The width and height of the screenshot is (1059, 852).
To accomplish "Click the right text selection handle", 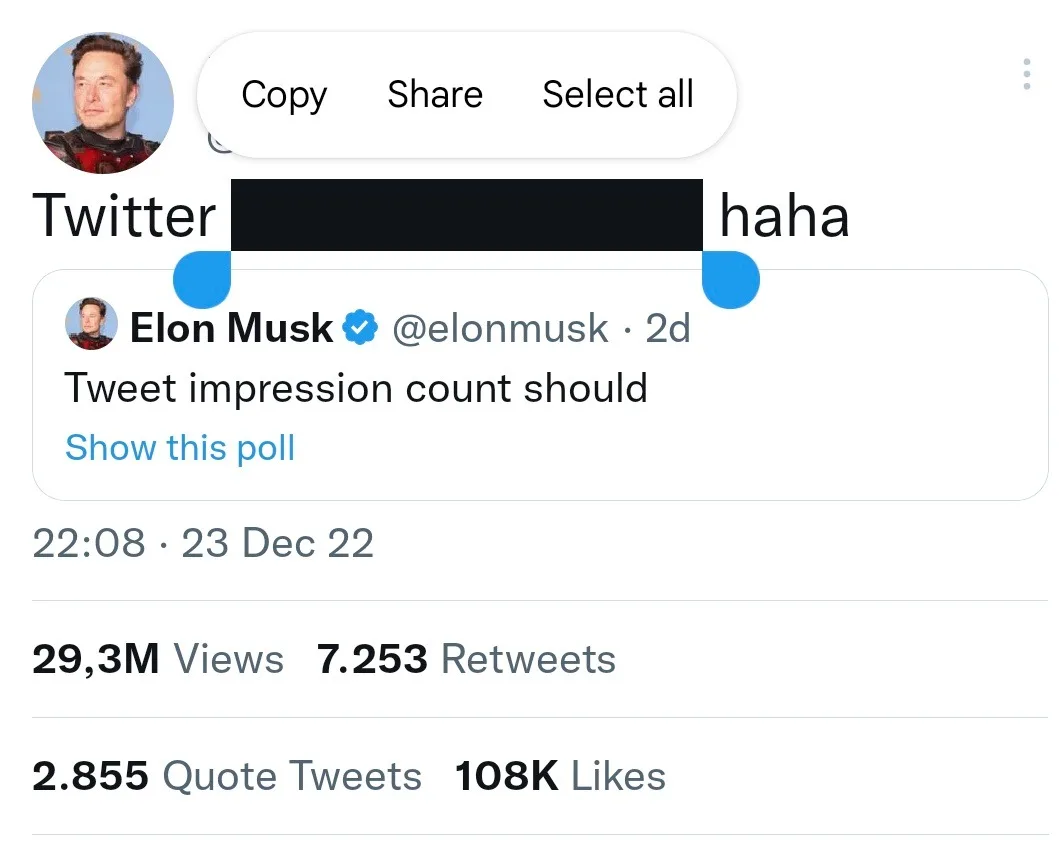I will point(731,279).
